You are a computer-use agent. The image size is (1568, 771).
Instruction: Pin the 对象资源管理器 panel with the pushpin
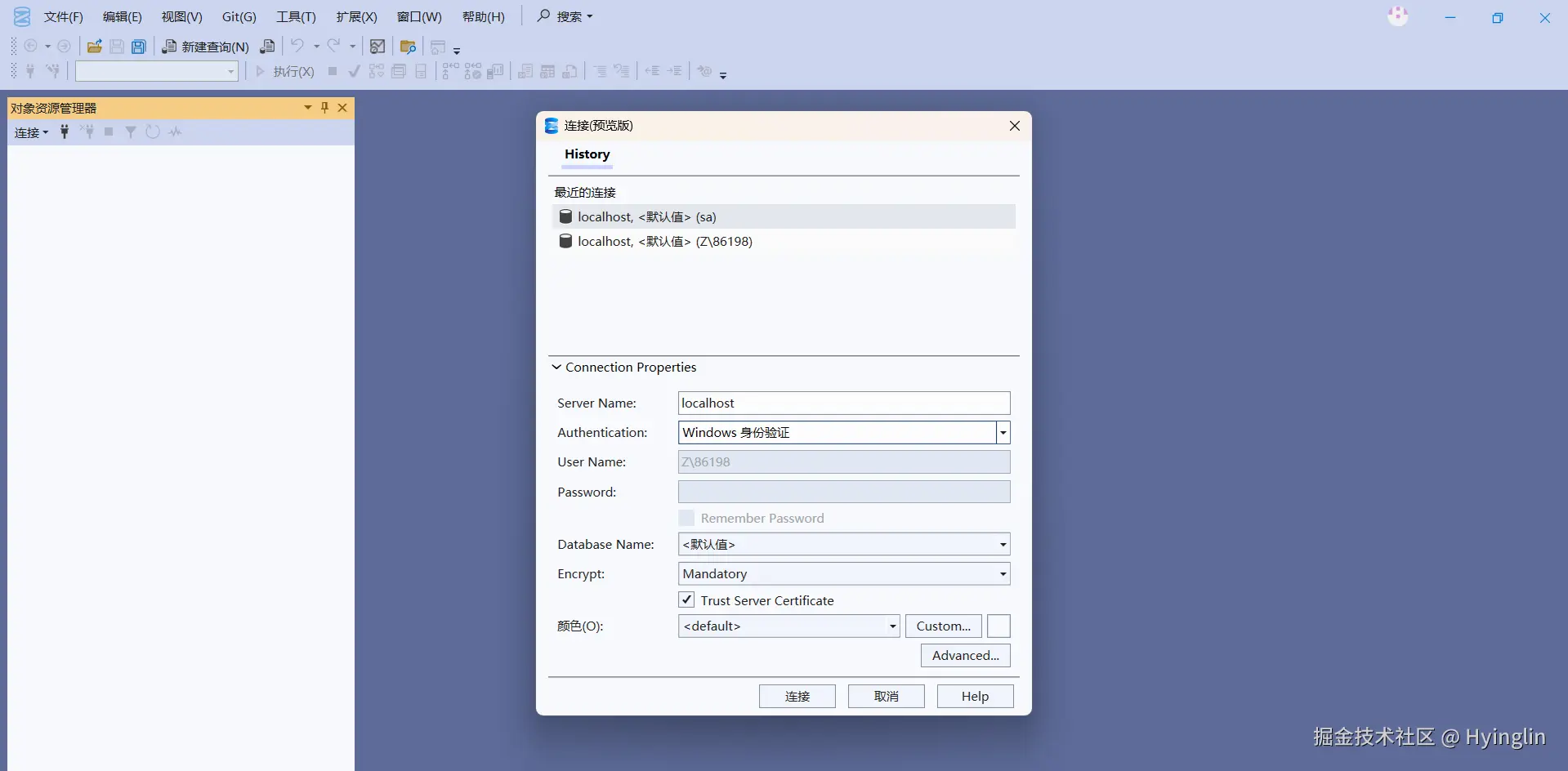click(x=324, y=107)
